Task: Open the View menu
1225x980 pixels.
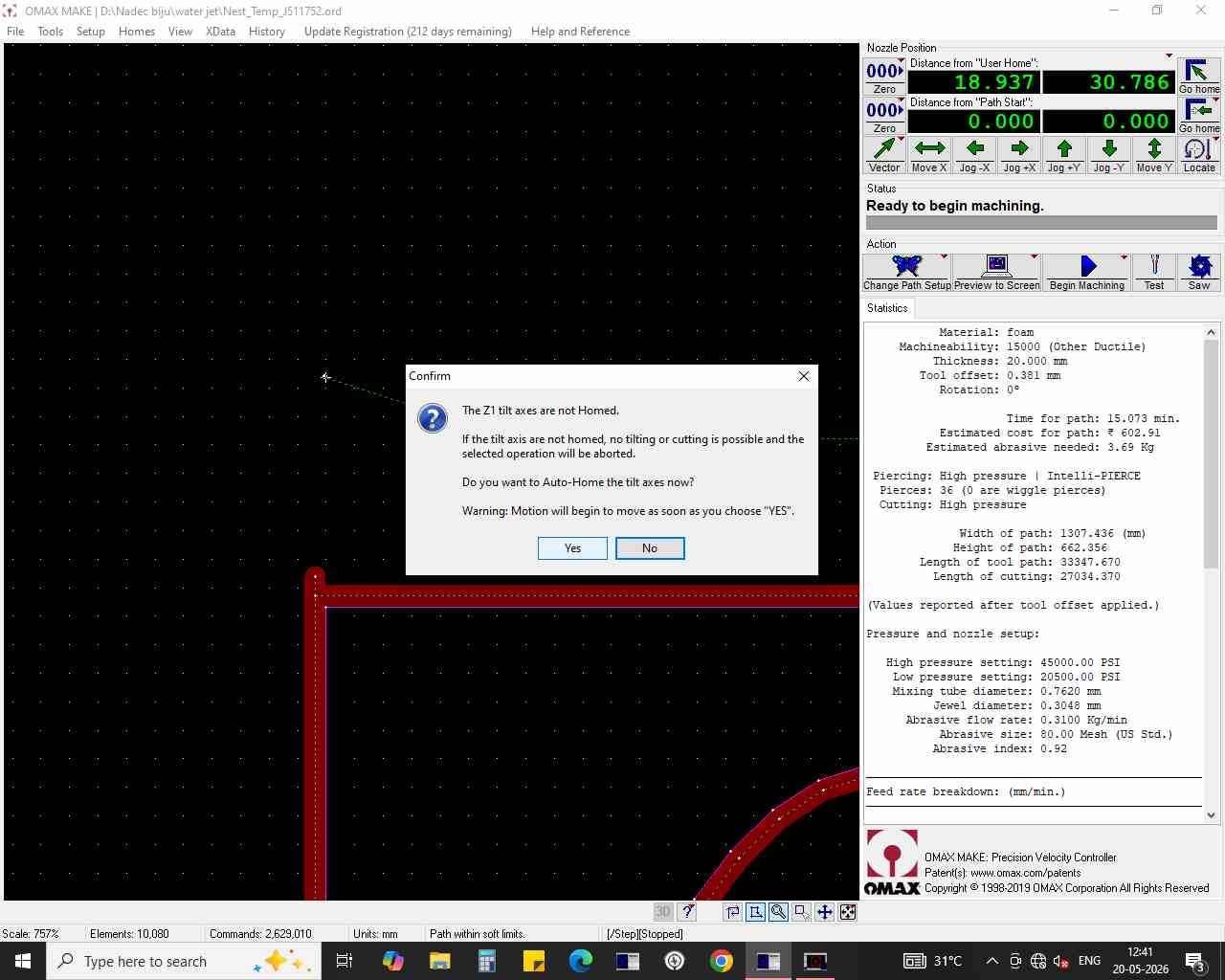Action: (180, 32)
